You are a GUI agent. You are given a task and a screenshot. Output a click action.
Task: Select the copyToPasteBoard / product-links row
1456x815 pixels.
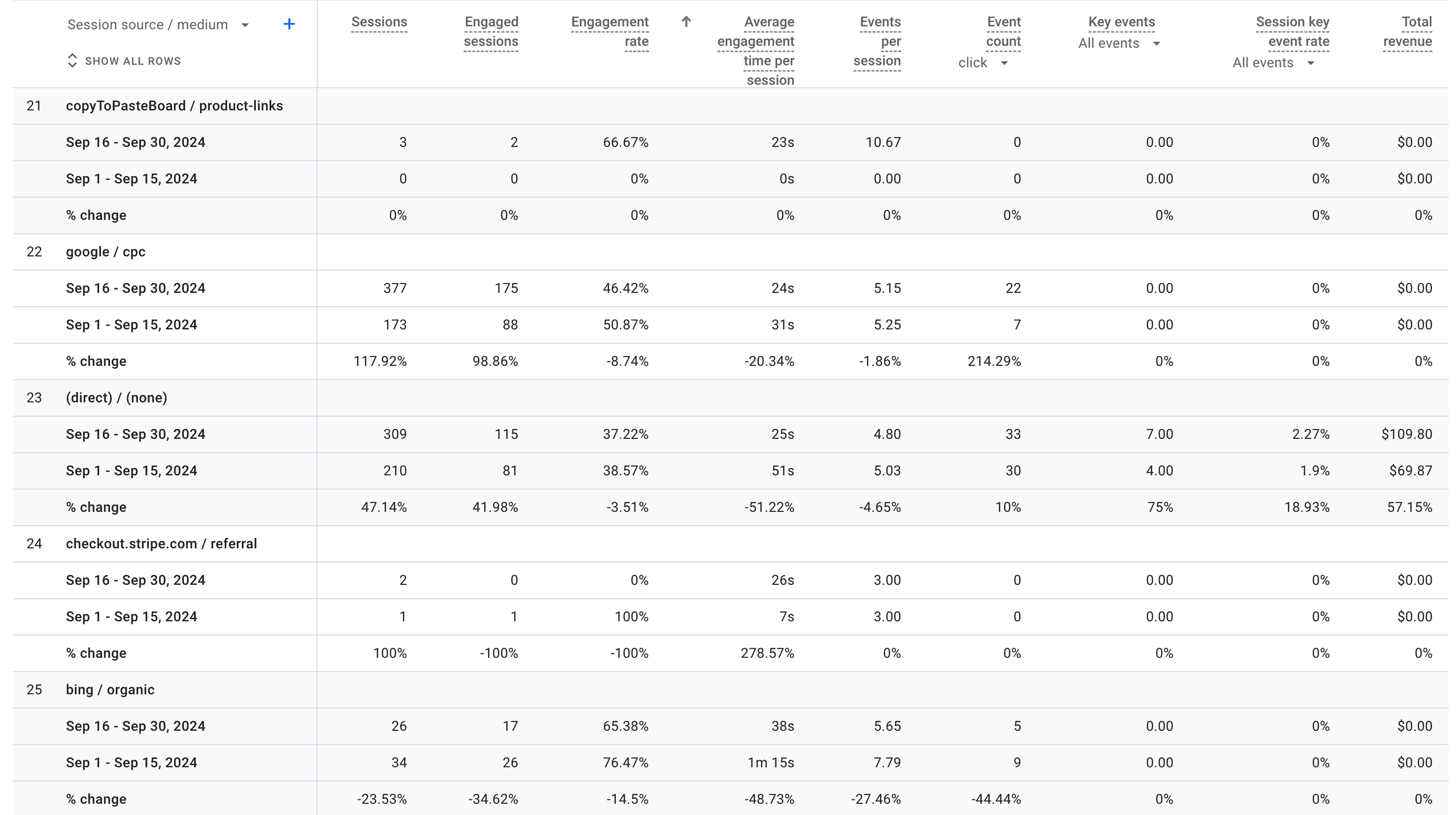[x=174, y=107]
